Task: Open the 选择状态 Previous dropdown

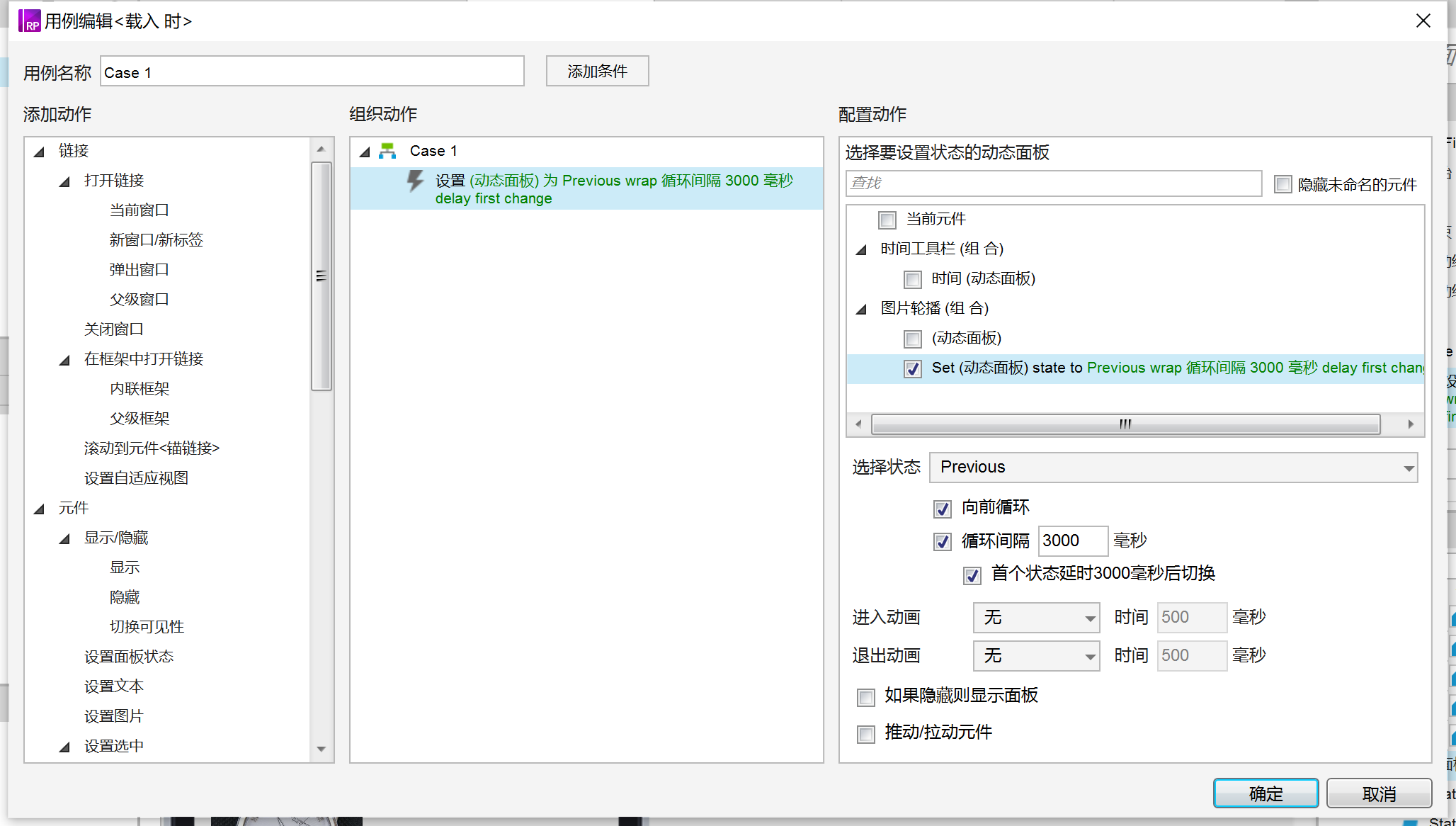Action: [1173, 468]
